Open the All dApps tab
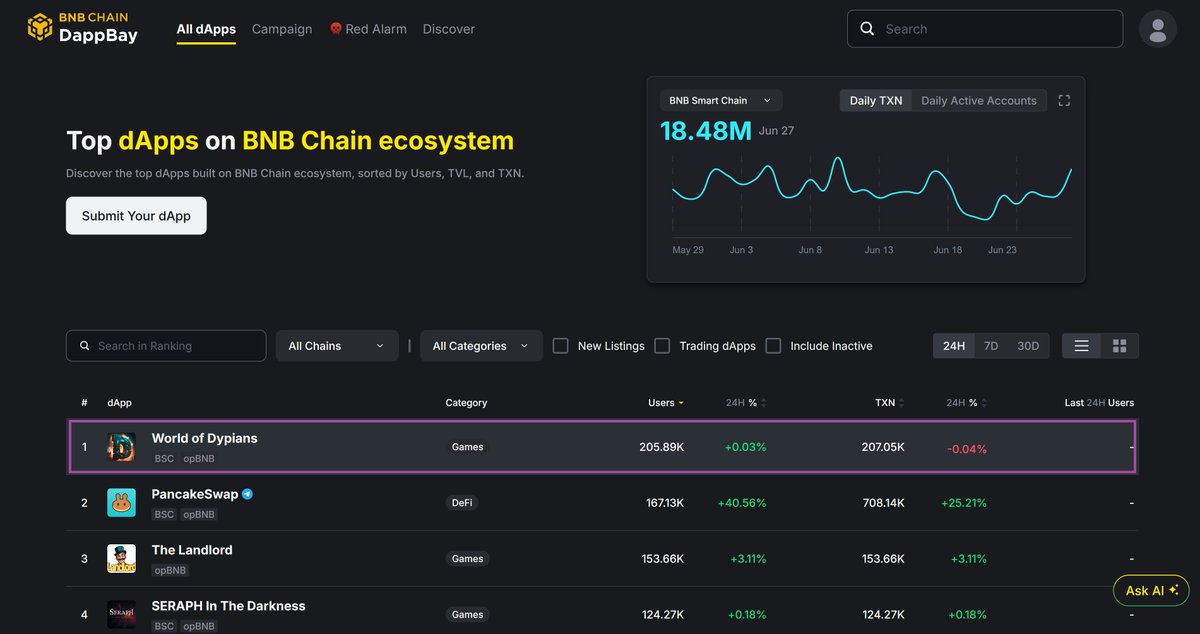The height and width of the screenshot is (634, 1200). pos(206,29)
